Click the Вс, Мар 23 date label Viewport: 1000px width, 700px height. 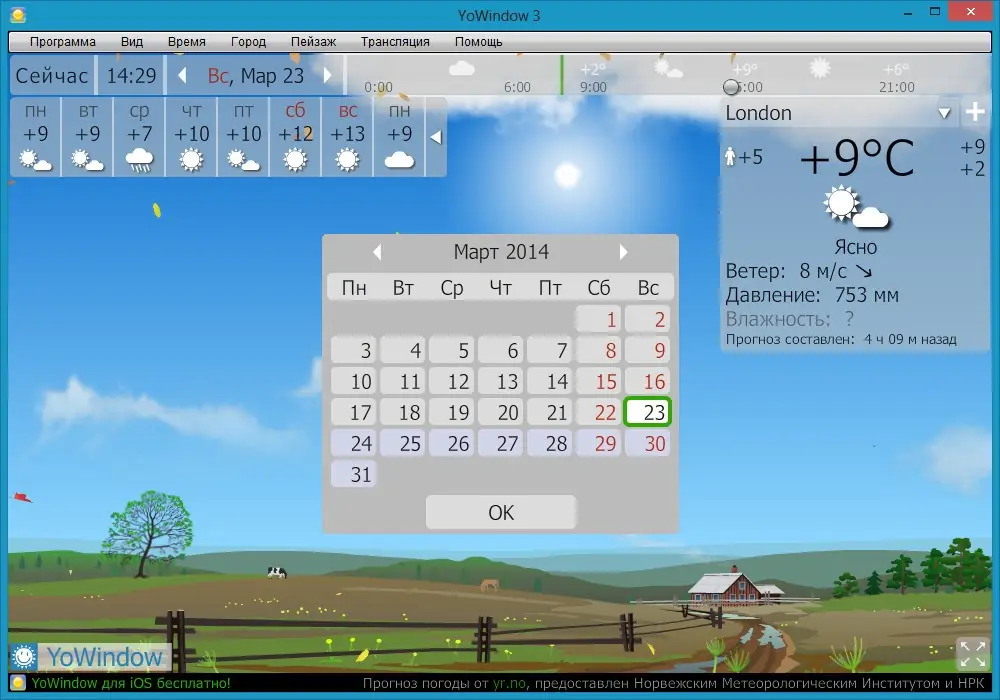tap(255, 75)
